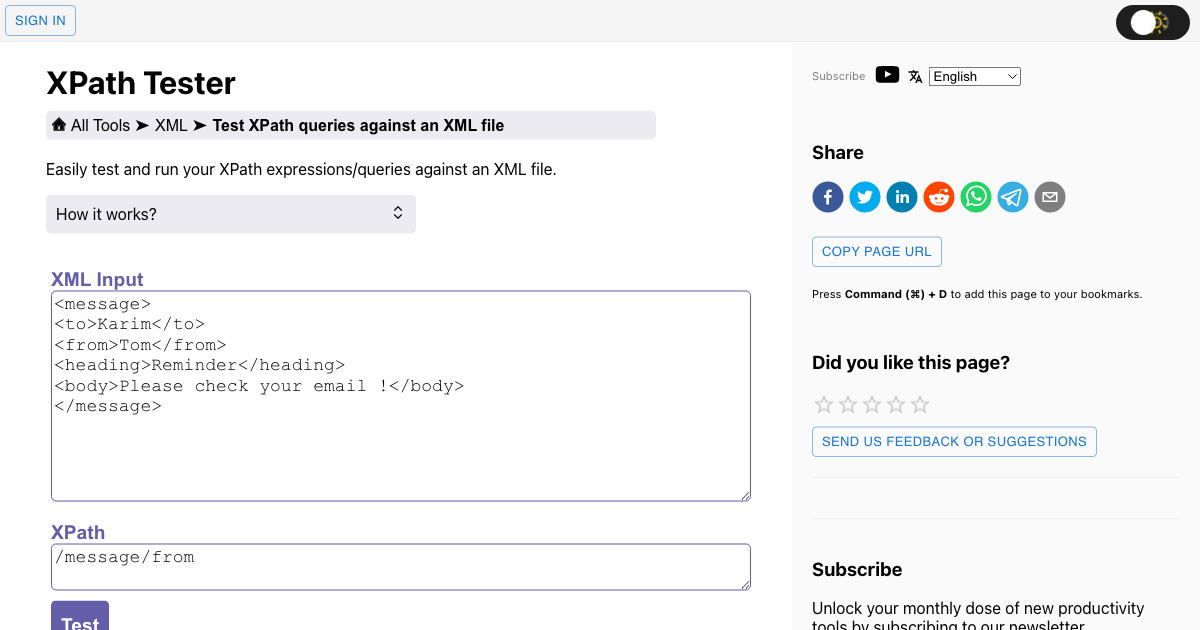The width and height of the screenshot is (1200, 630).
Task: Share the page on LinkedIn
Action: pos(901,197)
